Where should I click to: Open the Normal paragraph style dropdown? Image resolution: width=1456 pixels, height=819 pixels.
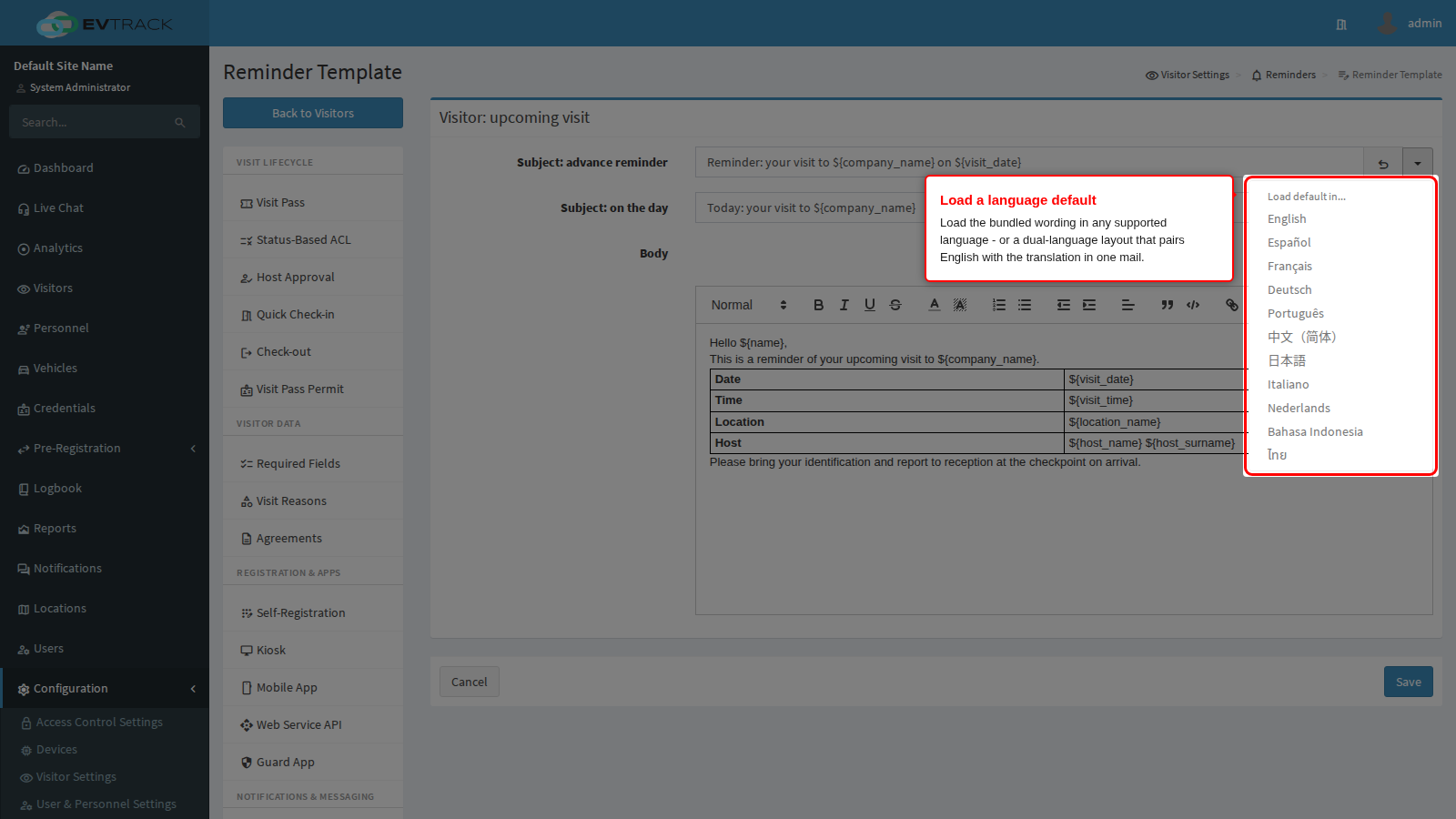[x=749, y=305]
